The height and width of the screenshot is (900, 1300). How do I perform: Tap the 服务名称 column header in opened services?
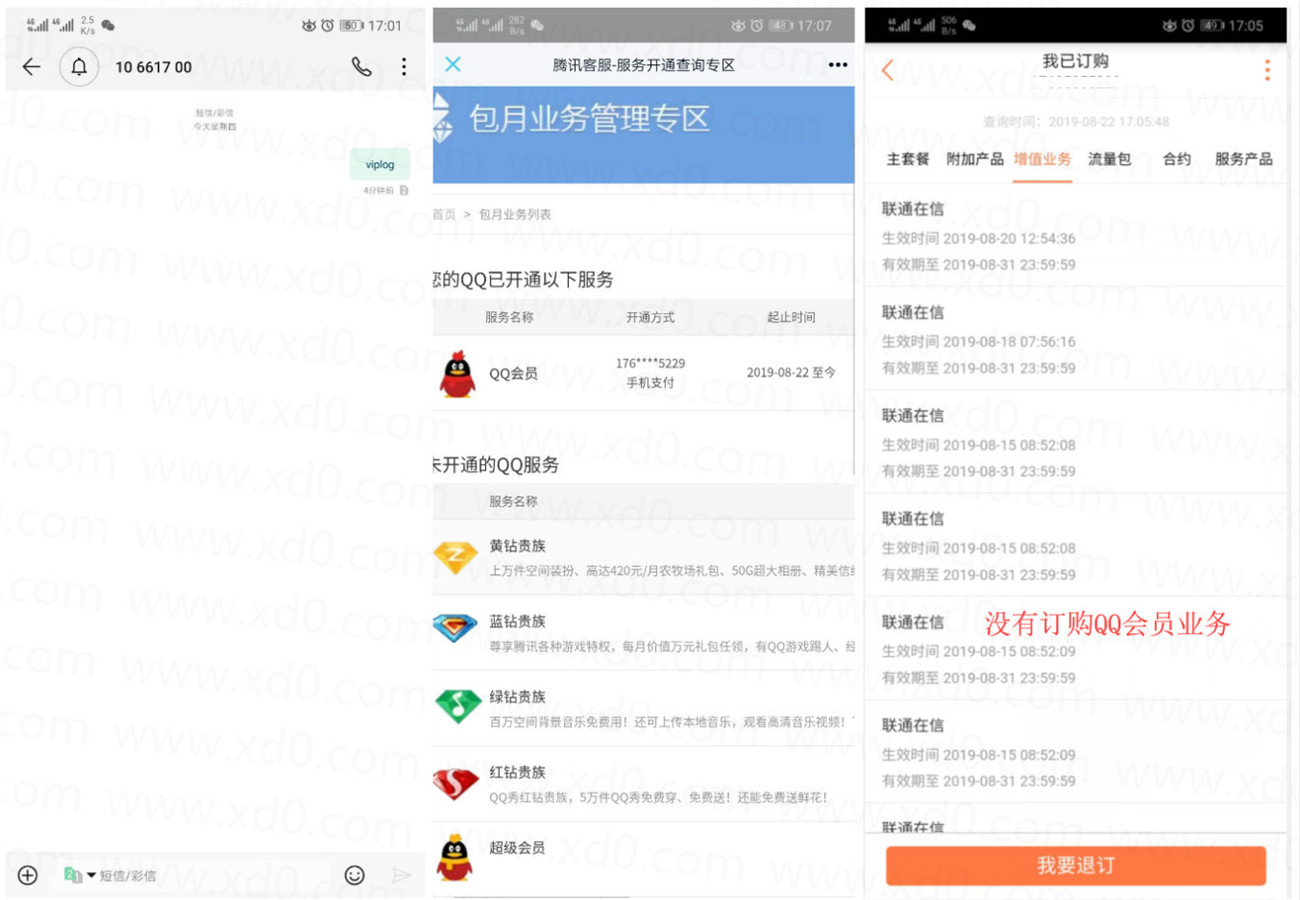coord(509,317)
